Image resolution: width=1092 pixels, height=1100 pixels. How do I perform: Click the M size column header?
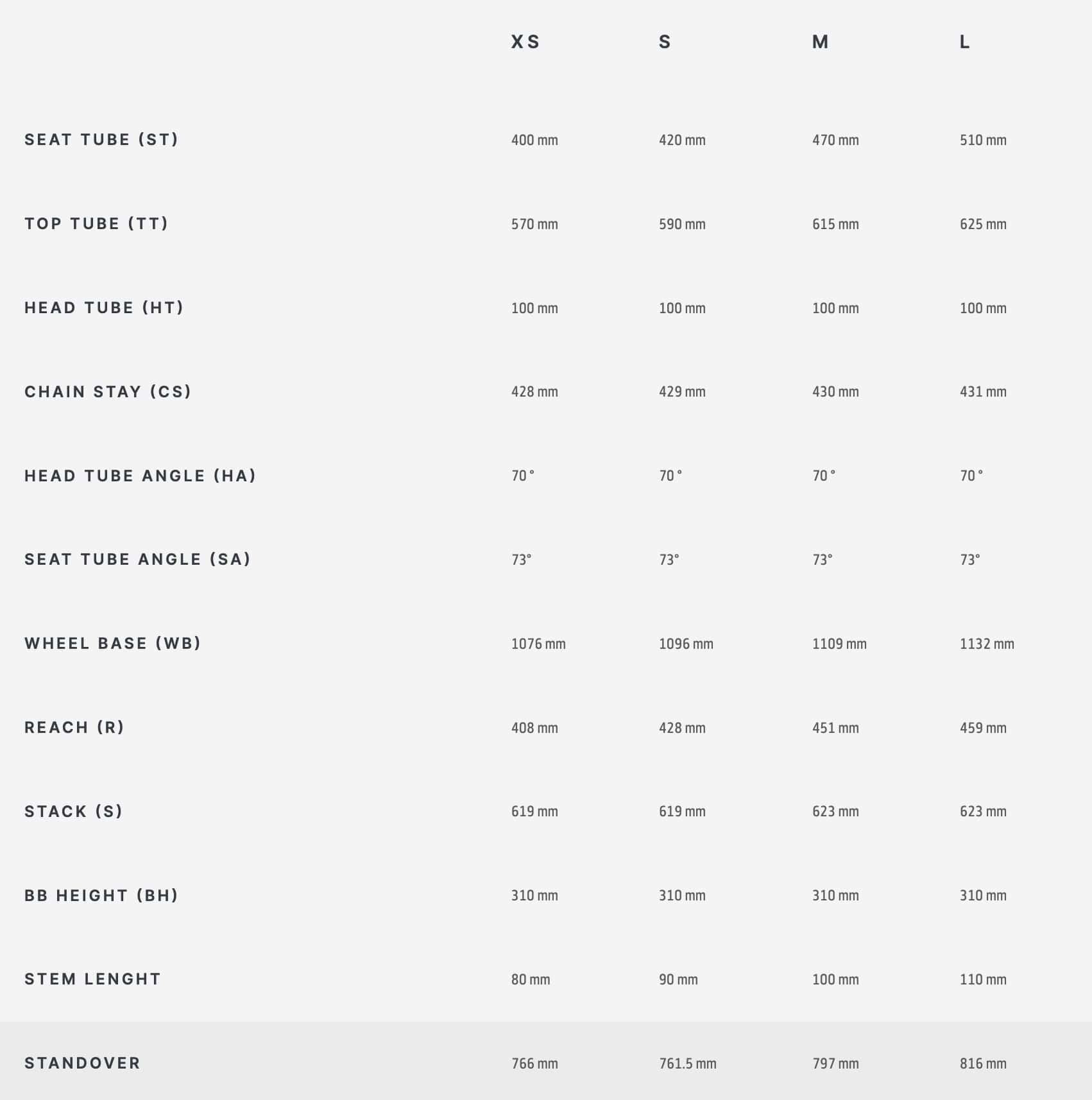pyautogui.click(x=820, y=42)
